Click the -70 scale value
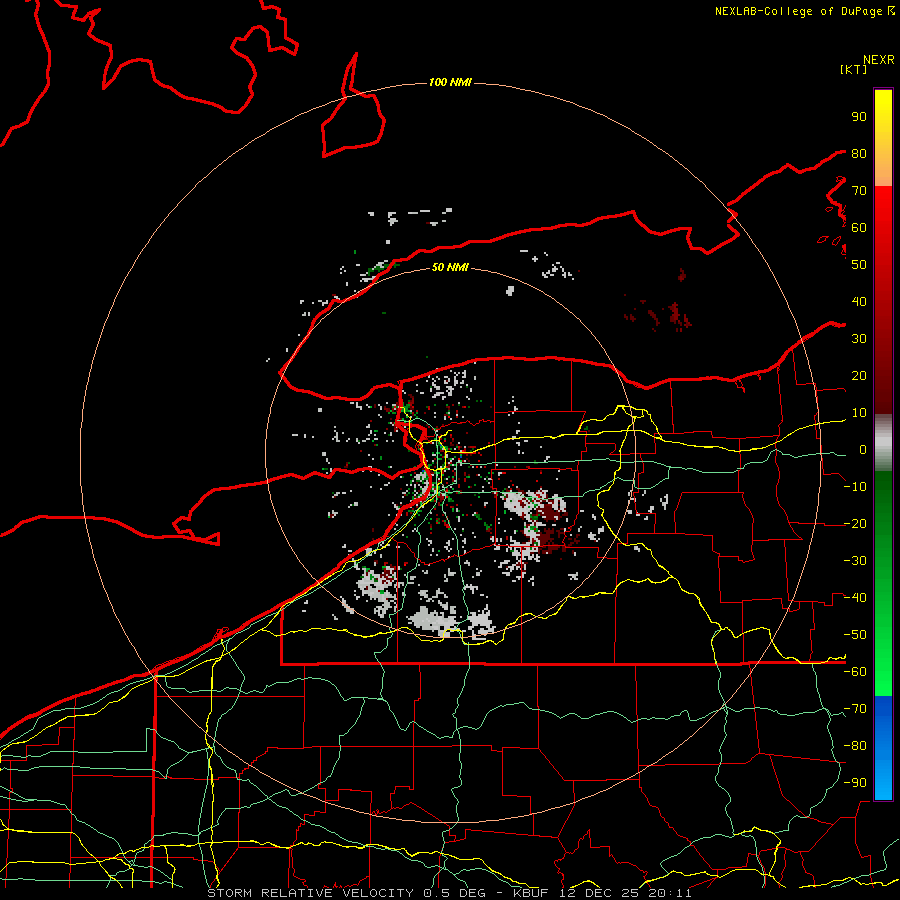Image resolution: width=900 pixels, height=900 pixels. 855,708
